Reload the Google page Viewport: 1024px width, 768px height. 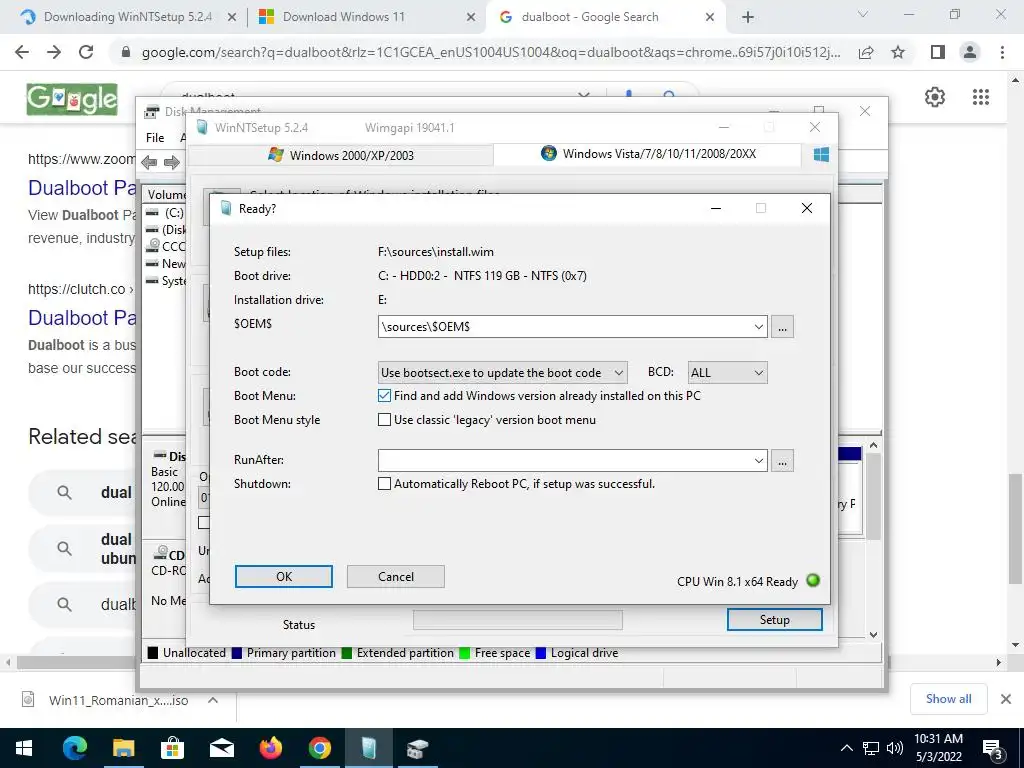tap(86, 52)
